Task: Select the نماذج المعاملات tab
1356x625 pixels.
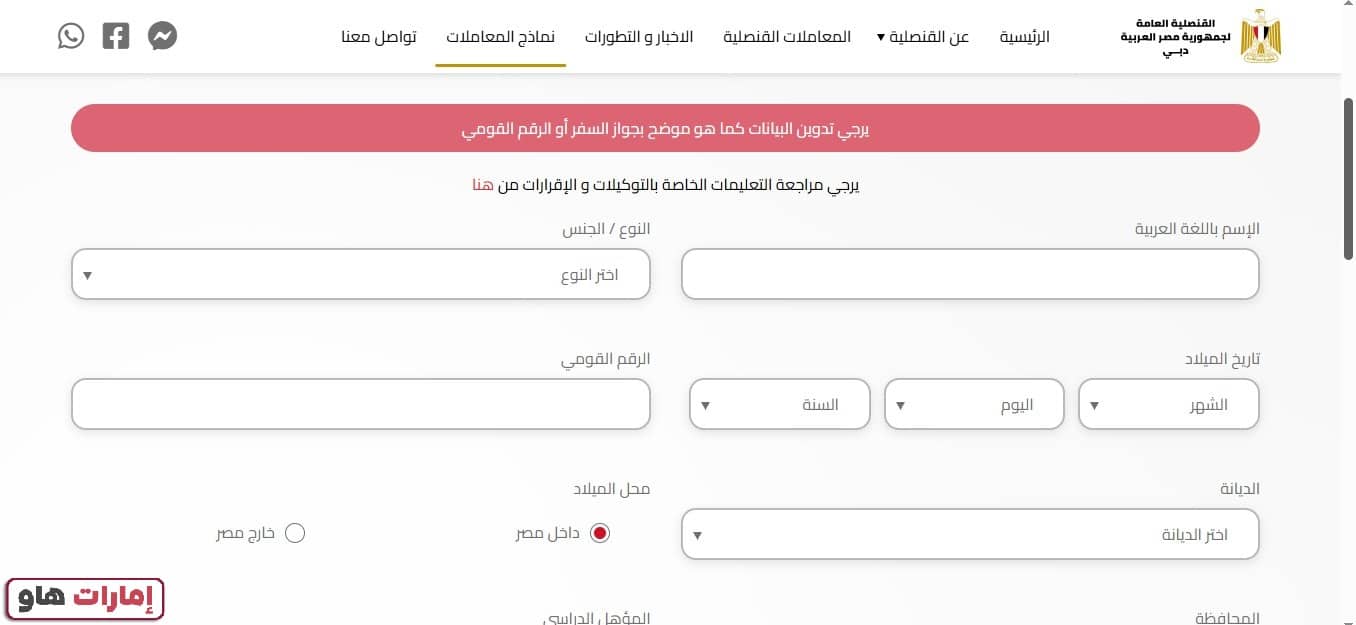Action: (500, 36)
